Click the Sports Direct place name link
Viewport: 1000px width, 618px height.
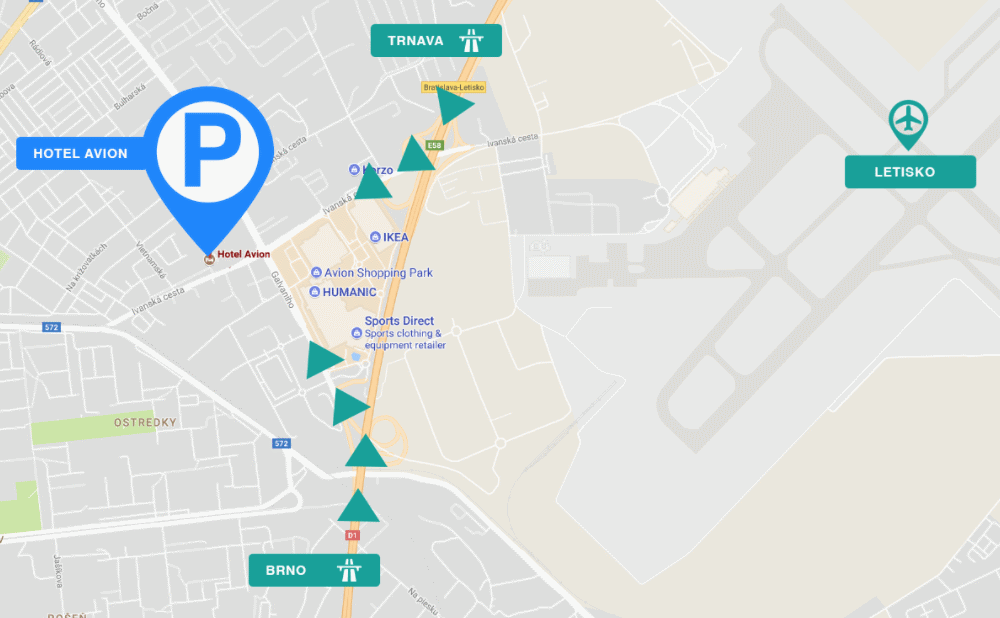(x=399, y=321)
